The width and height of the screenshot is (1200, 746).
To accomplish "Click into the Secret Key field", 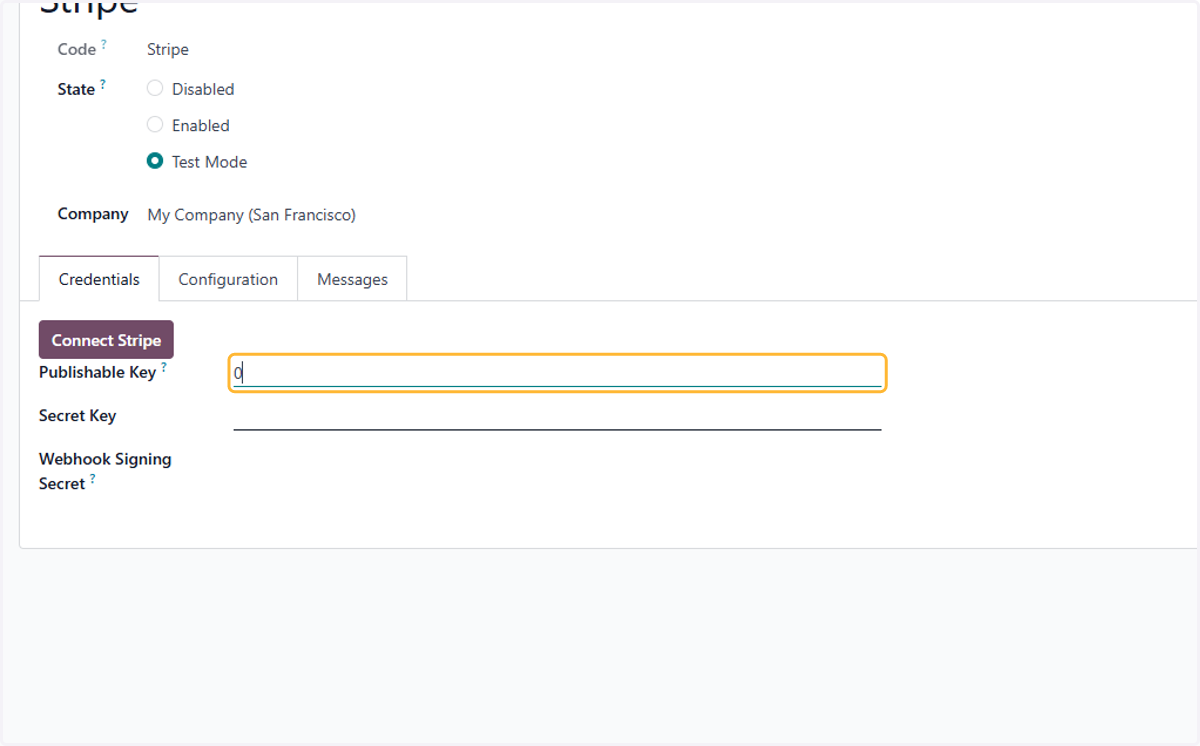I will pos(557,416).
